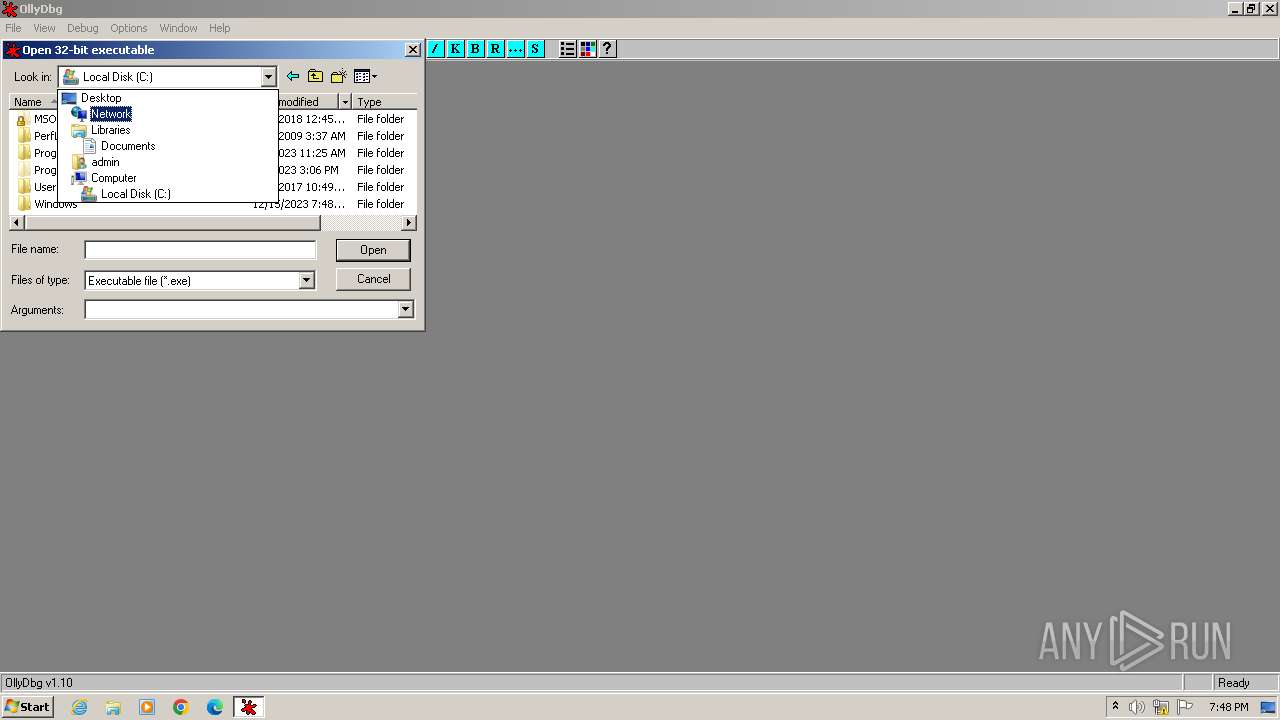The image size is (1280, 720).
Task: Launch Internet Explorer from taskbar
Action: [x=80, y=707]
